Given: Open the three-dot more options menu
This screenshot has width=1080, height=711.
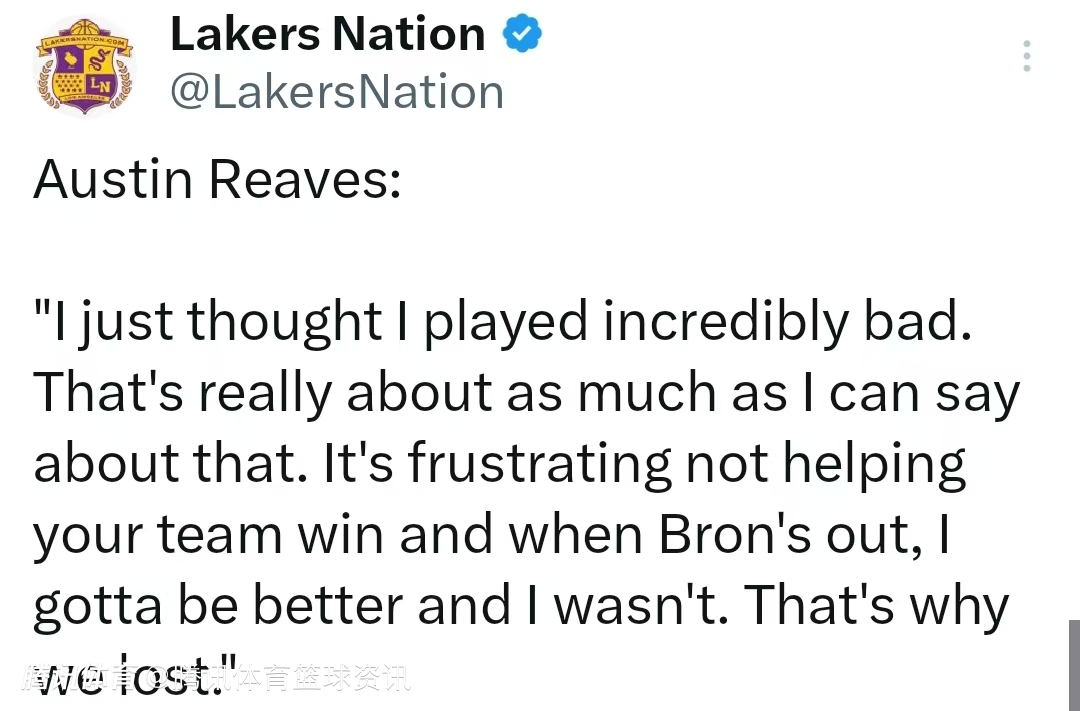Looking at the screenshot, I should 1026,56.
